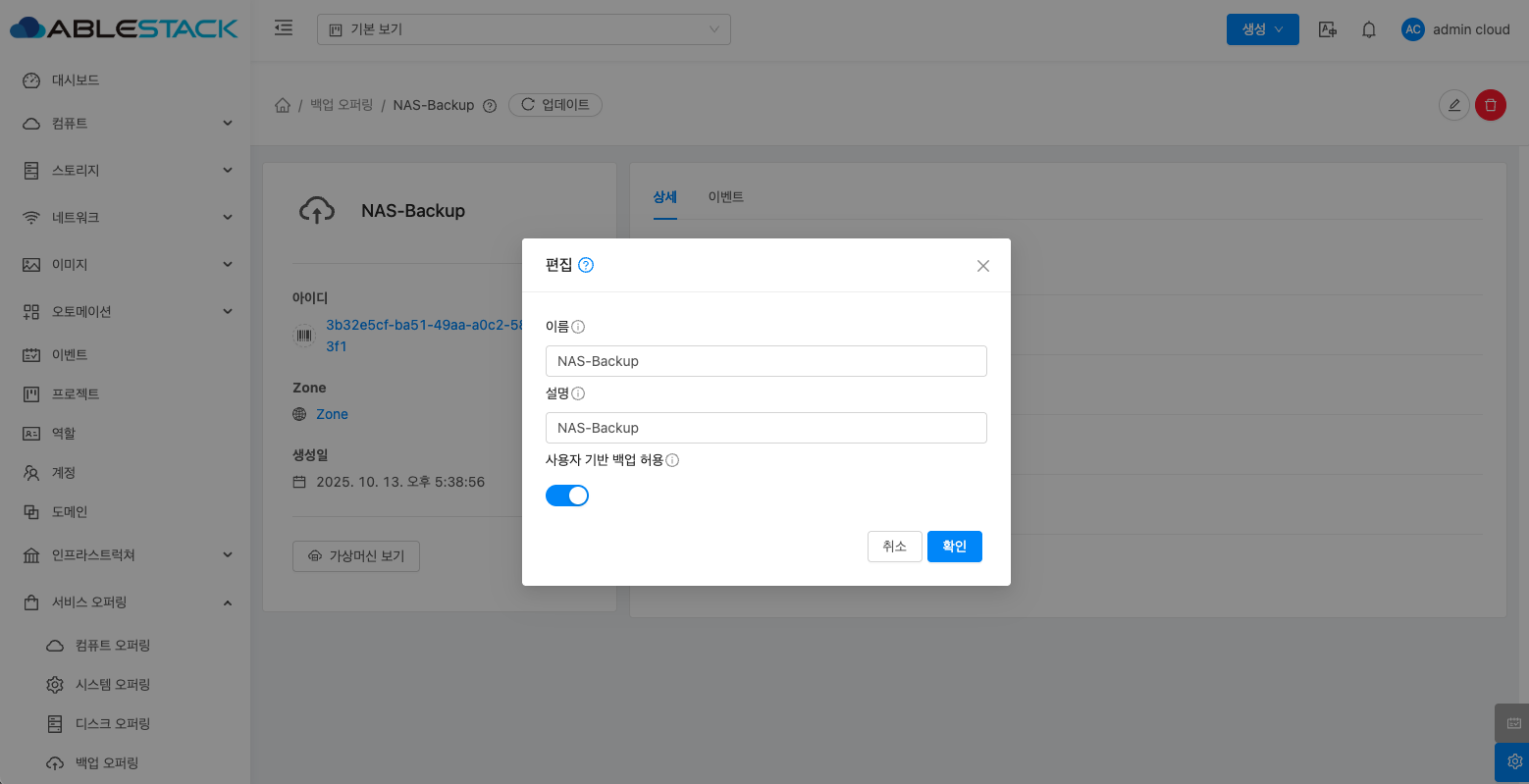Viewport: 1529px width, 784px height.
Task: Click the 가상머신 보기 button
Action: click(x=356, y=556)
